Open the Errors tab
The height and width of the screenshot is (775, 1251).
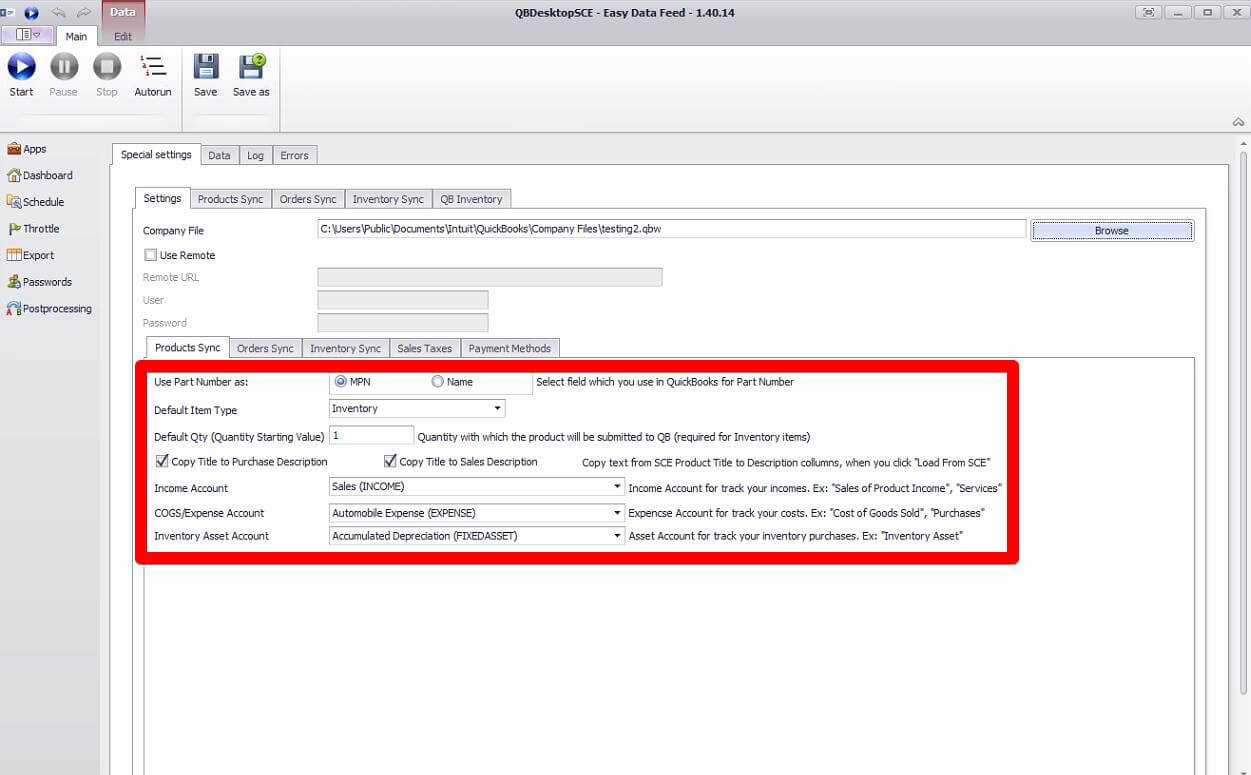point(294,155)
